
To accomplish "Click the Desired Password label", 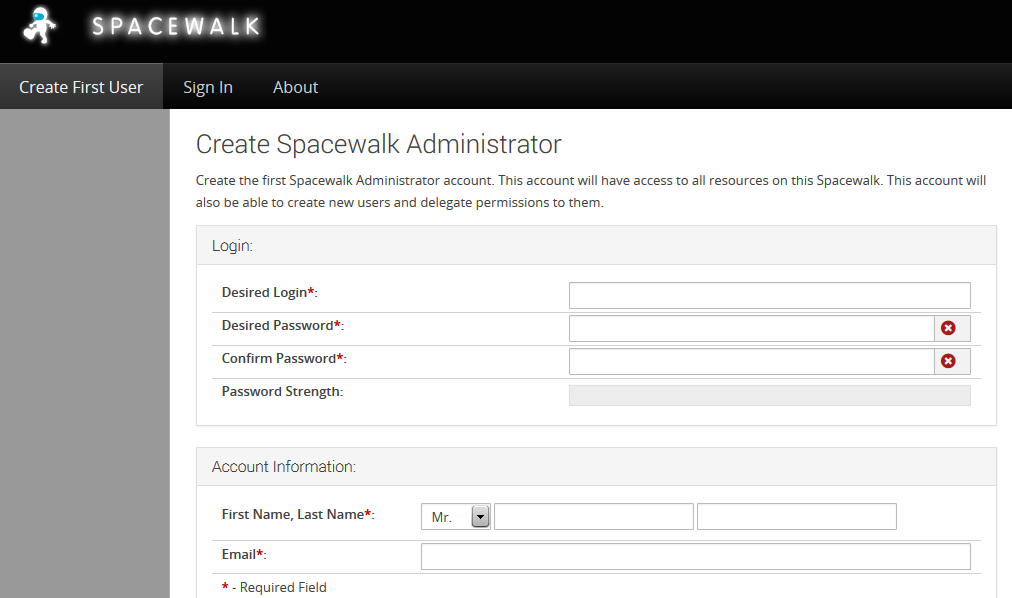I will coord(283,325).
